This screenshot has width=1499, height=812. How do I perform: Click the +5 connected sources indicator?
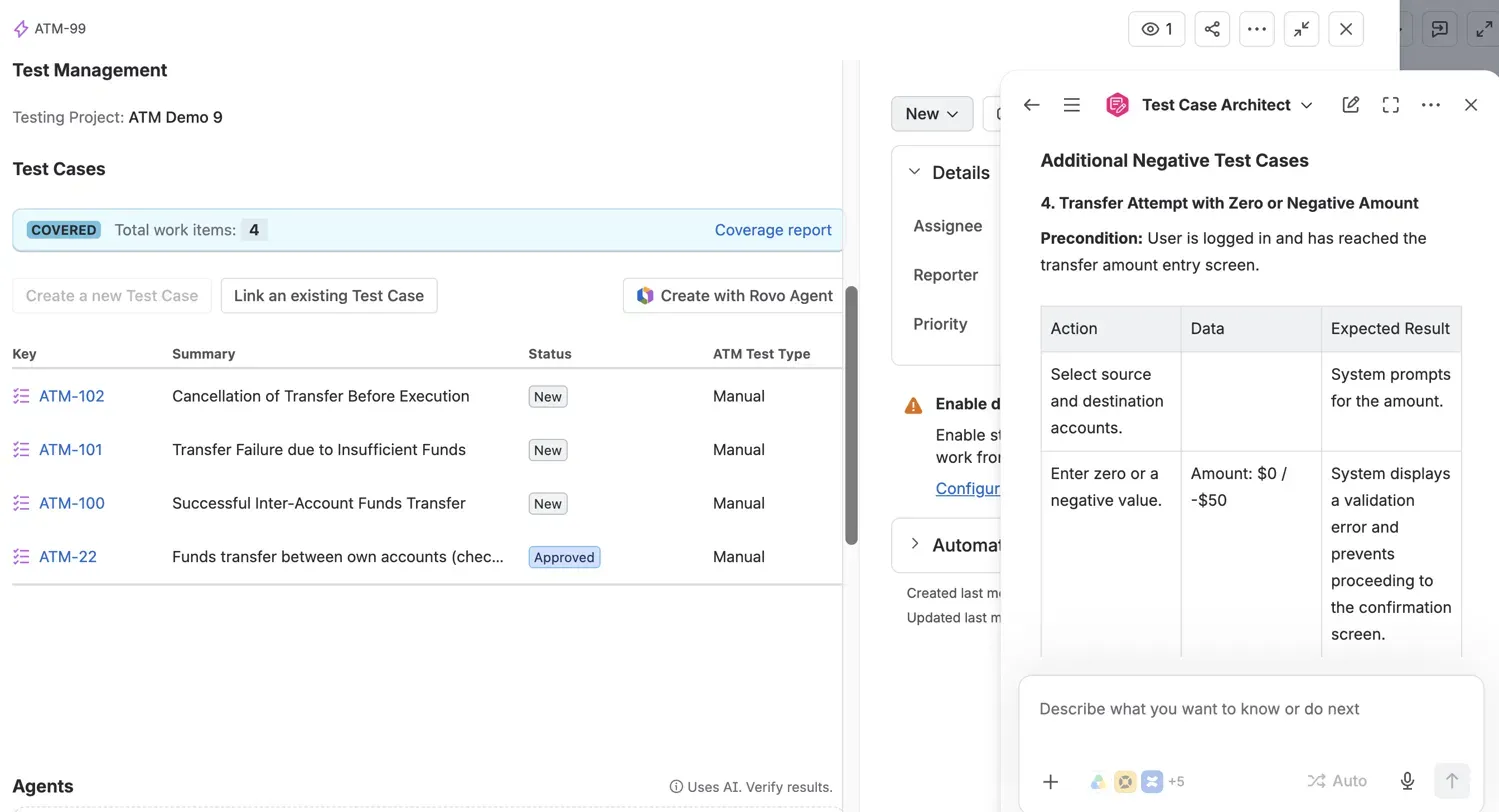tap(1176, 781)
